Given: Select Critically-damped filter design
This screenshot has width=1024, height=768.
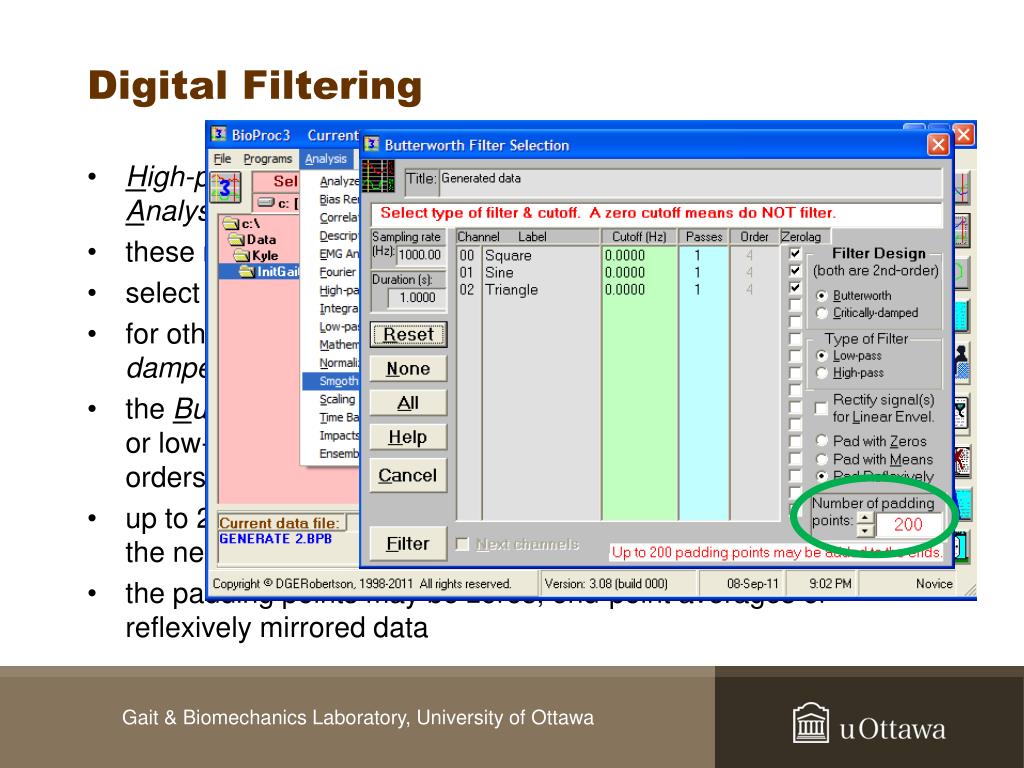Looking at the screenshot, I should coord(822,313).
